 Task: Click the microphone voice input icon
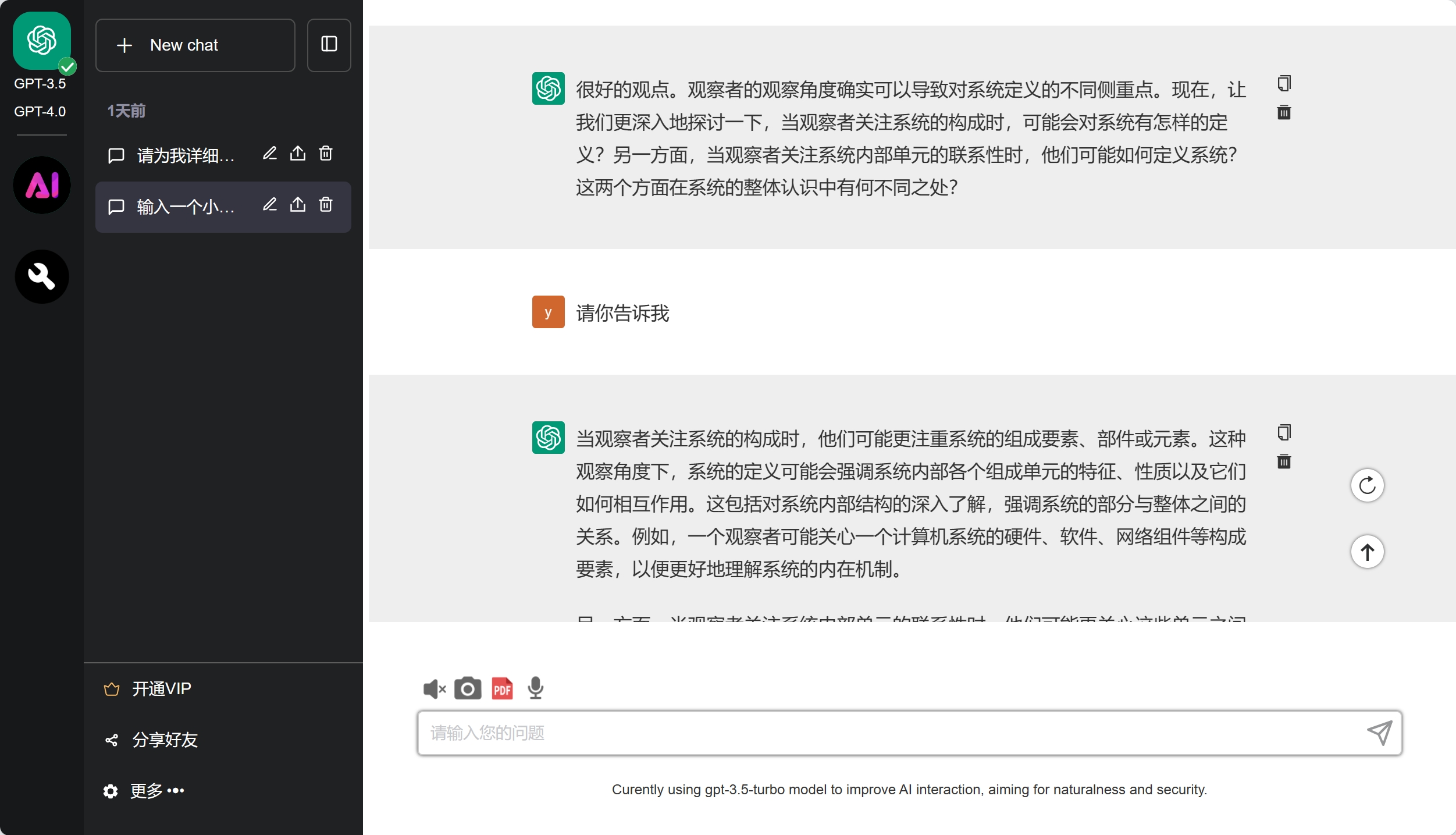[535, 689]
